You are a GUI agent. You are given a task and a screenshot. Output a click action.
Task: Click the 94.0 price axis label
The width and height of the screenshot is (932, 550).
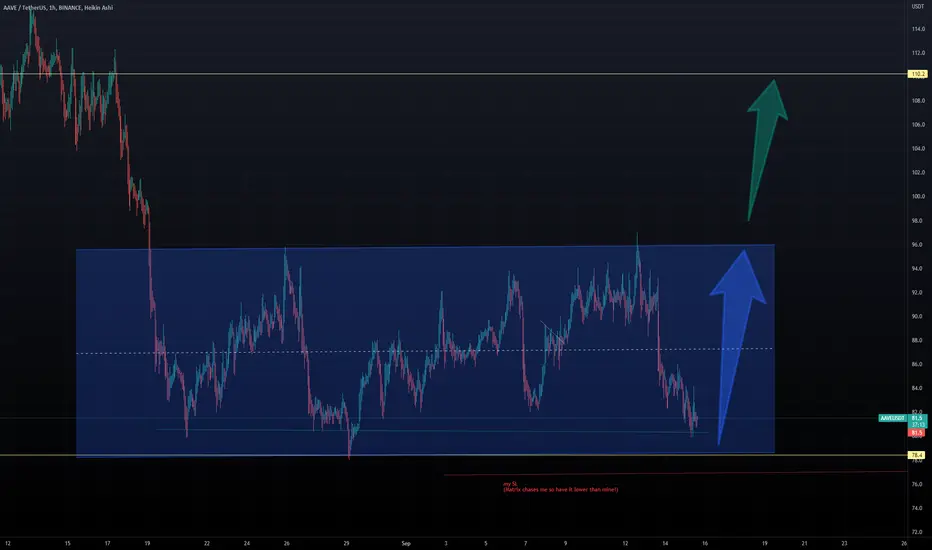click(917, 268)
